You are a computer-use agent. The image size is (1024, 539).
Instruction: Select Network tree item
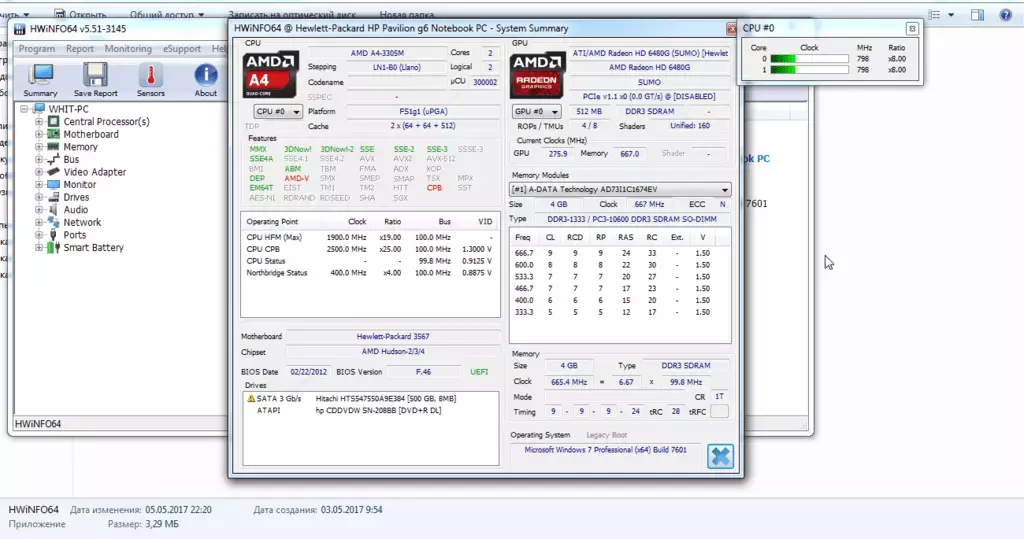coord(82,222)
